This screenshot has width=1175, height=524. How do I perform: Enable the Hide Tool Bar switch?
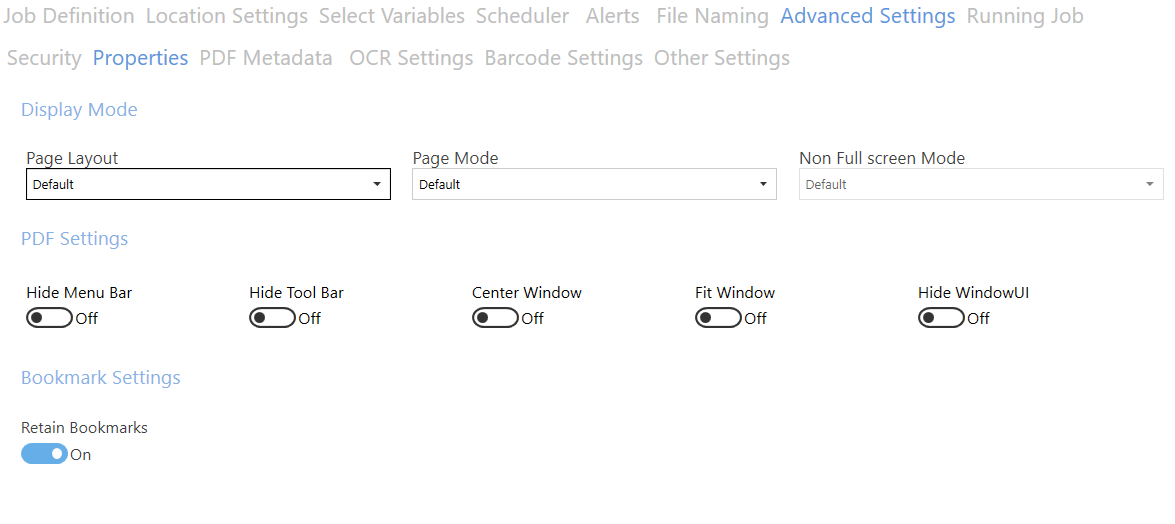point(272,318)
